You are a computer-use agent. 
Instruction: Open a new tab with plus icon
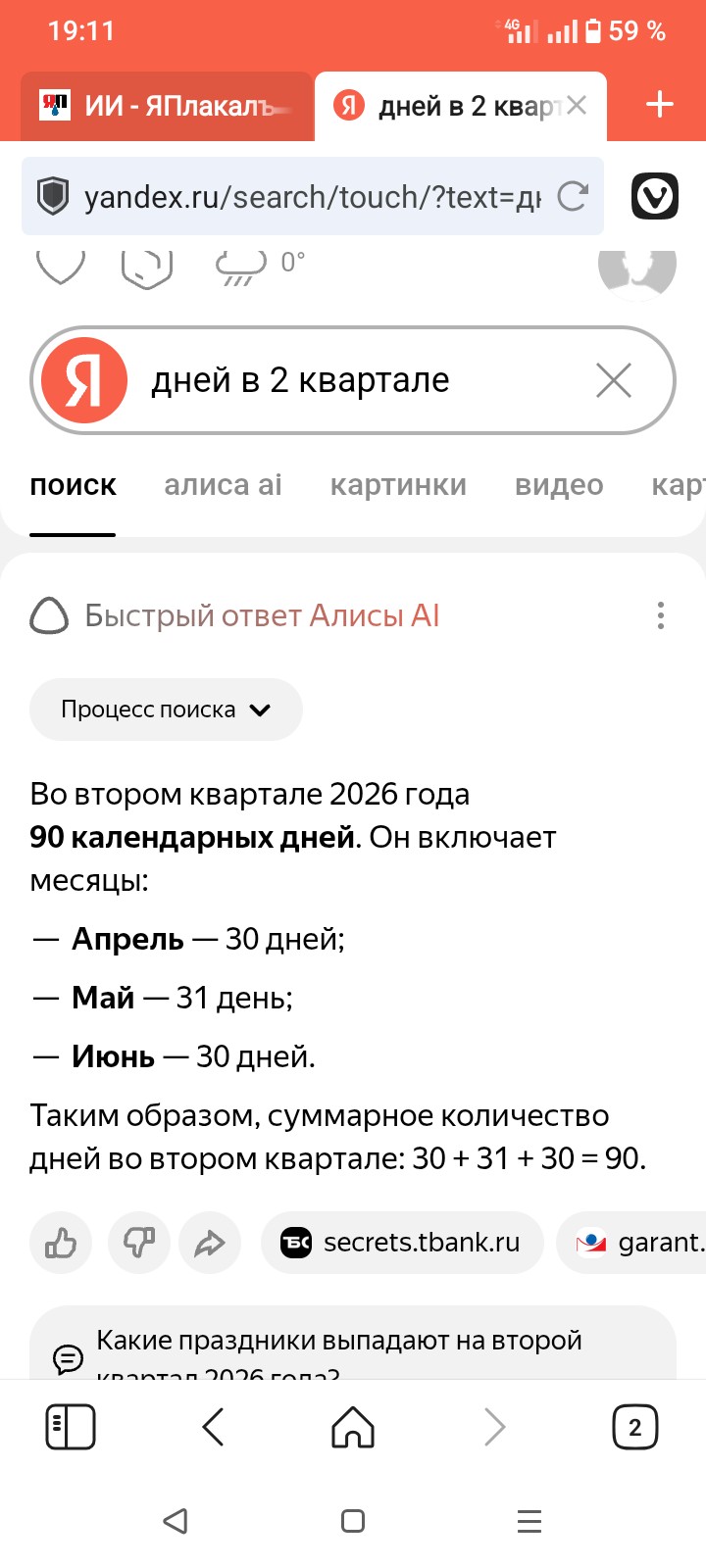(x=660, y=104)
